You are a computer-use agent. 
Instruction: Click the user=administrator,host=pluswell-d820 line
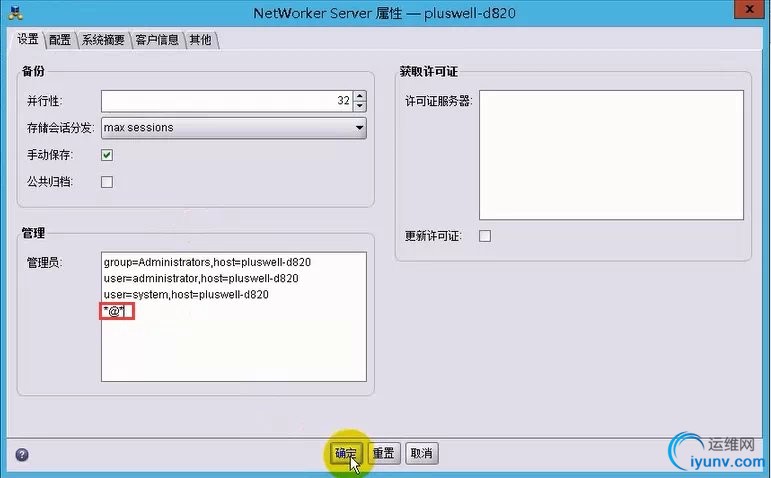coord(201,278)
